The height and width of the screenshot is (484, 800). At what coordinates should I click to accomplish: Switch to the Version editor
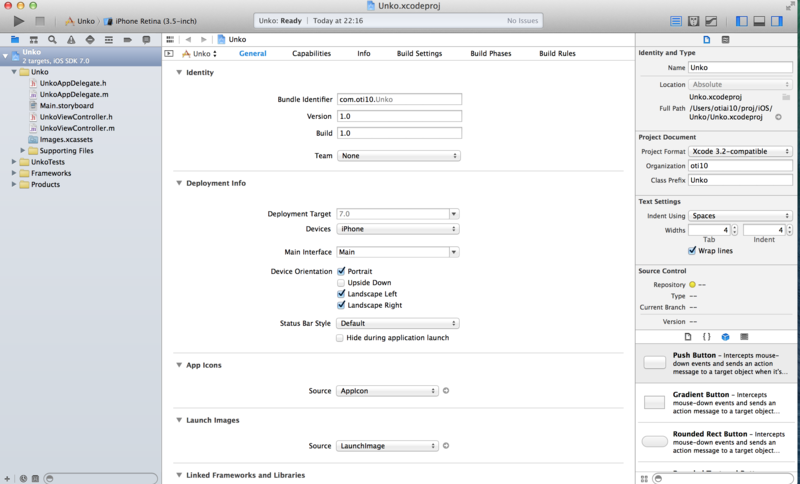(x=711, y=21)
